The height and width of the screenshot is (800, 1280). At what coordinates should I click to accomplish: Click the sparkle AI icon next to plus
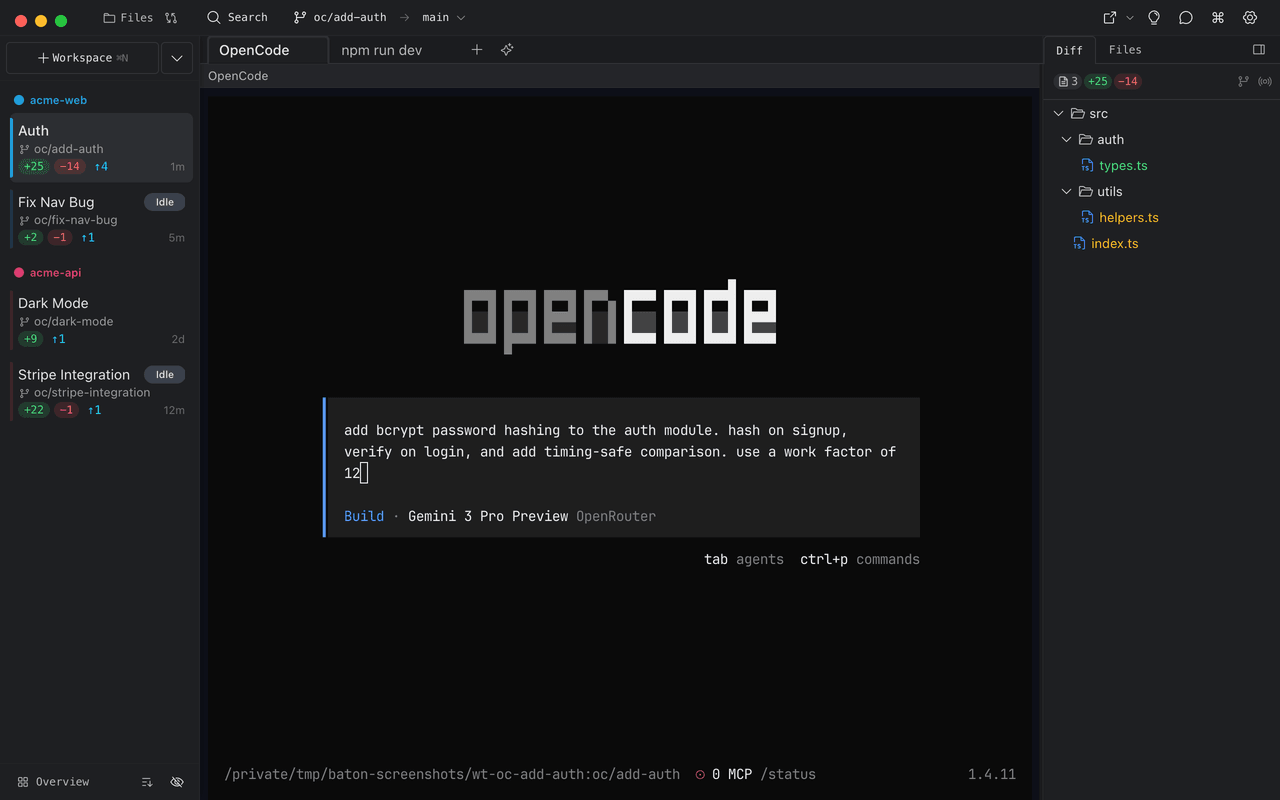[x=507, y=50]
